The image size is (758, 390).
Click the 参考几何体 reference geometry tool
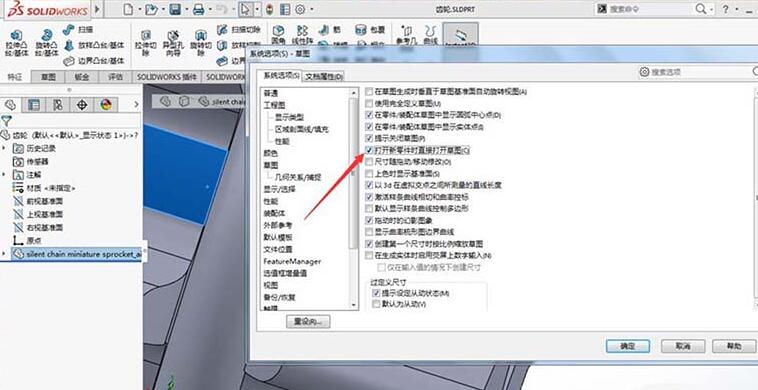click(406, 35)
